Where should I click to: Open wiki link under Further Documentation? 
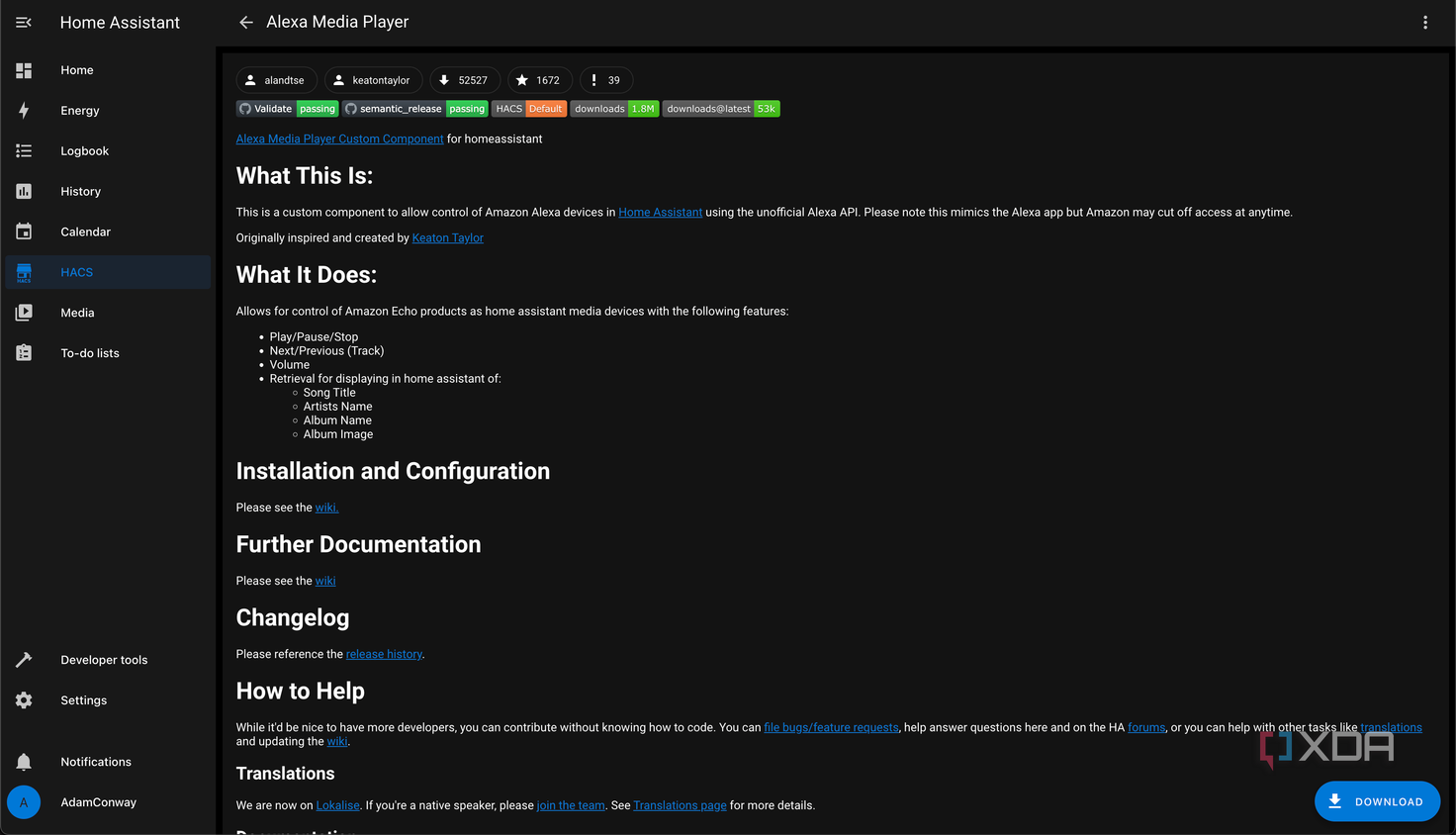pos(325,581)
